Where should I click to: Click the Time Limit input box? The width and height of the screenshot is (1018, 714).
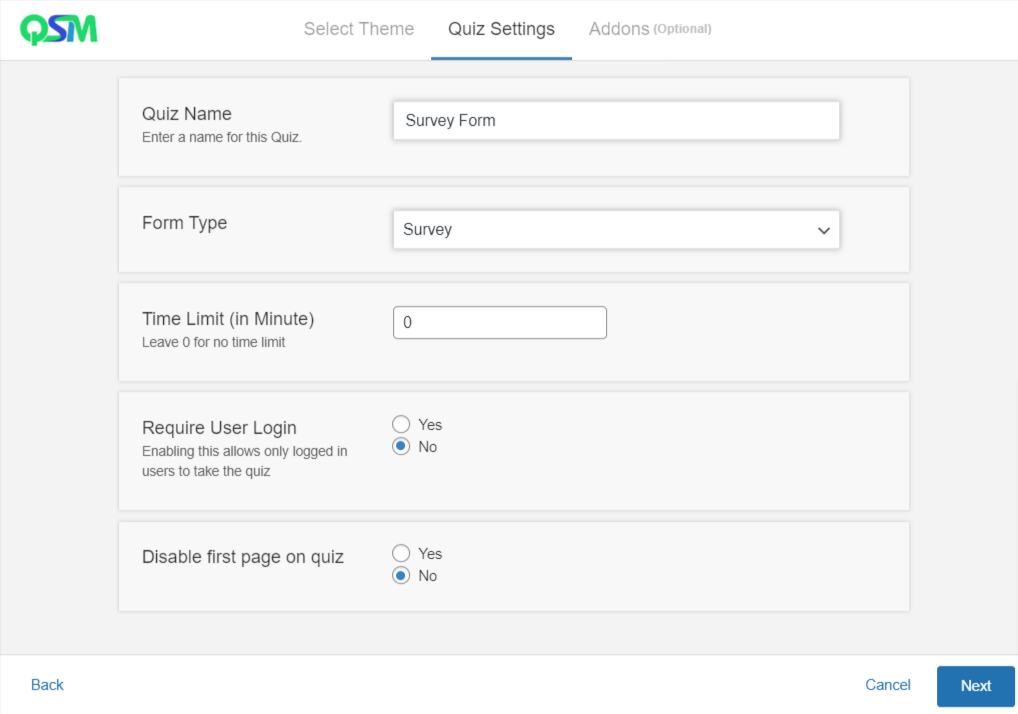pos(499,322)
